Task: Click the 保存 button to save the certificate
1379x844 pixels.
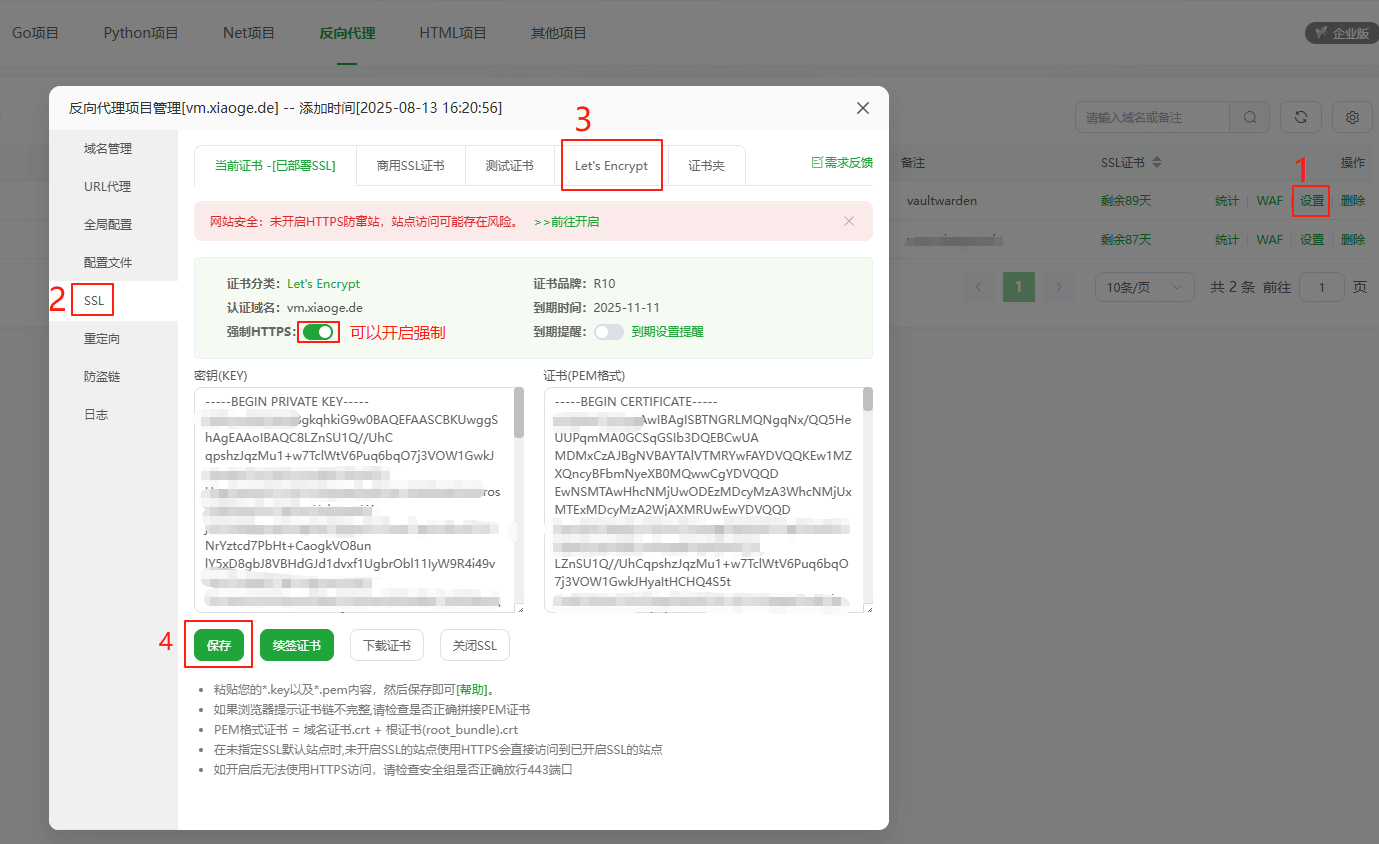Action: pos(217,645)
